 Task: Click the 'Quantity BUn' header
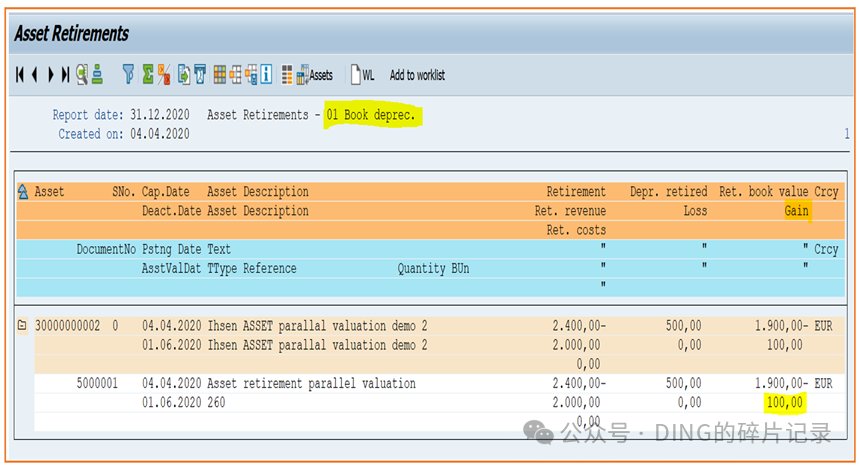(433, 269)
